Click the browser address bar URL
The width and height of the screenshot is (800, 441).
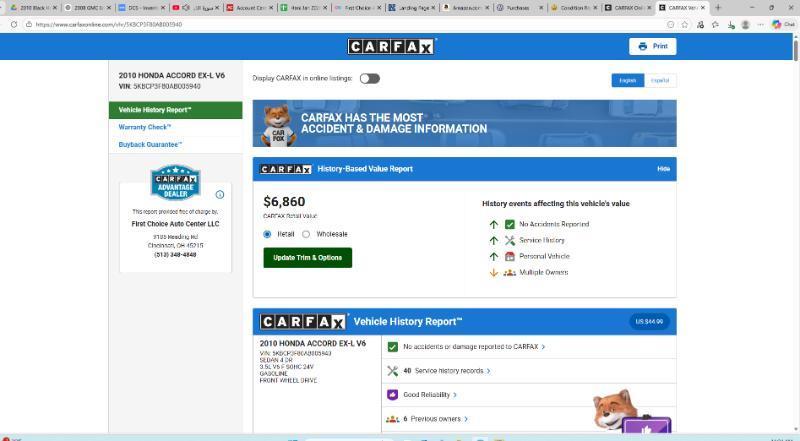[112, 24]
